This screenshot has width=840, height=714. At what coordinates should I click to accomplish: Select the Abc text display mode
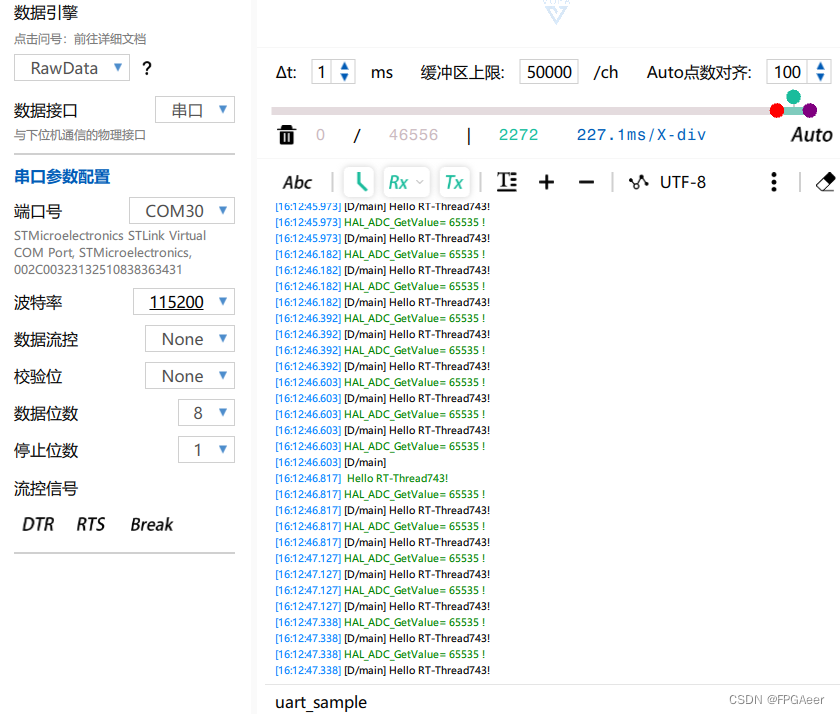(x=297, y=182)
